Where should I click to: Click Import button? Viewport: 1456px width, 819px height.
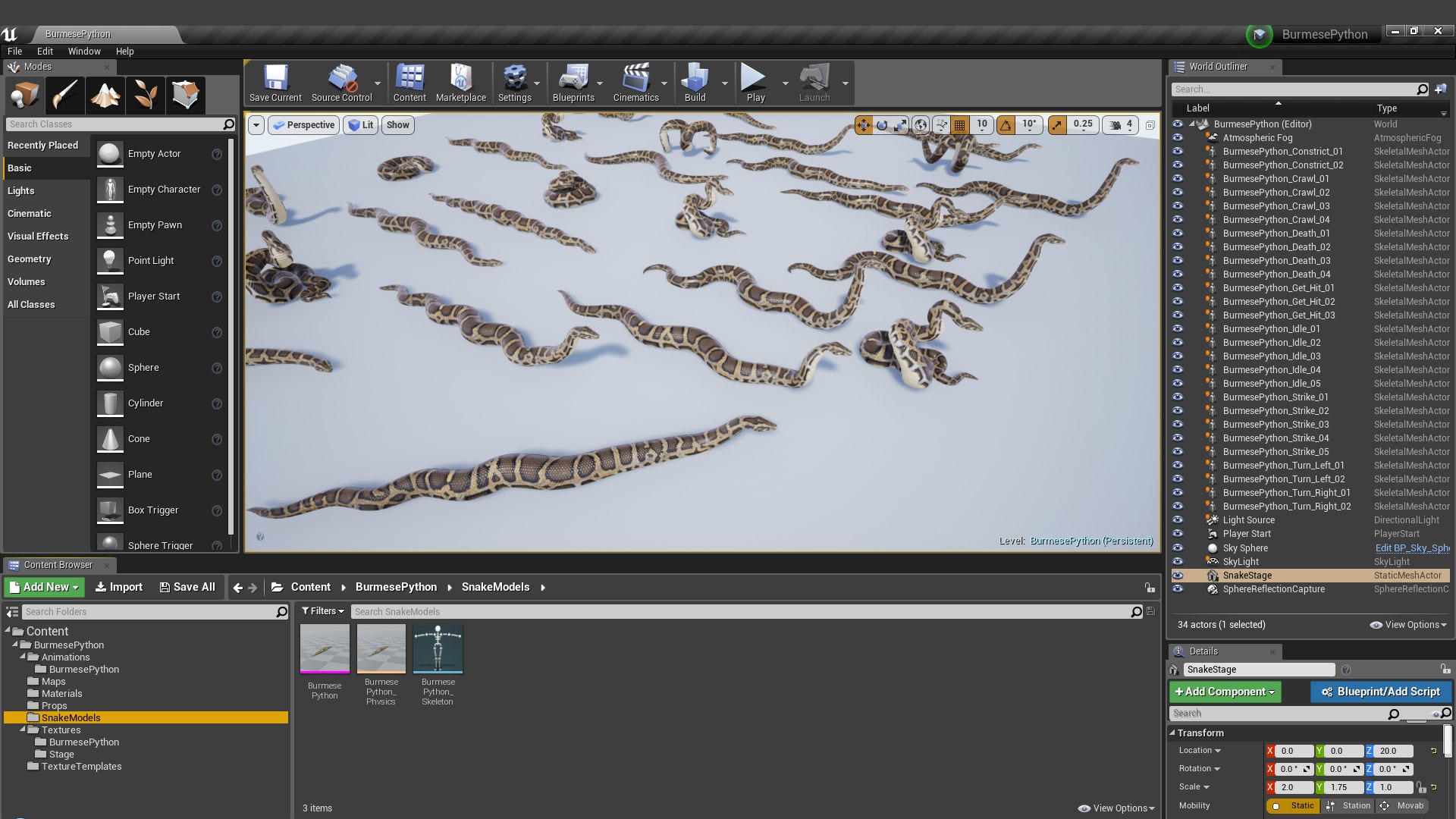point(119,587)
